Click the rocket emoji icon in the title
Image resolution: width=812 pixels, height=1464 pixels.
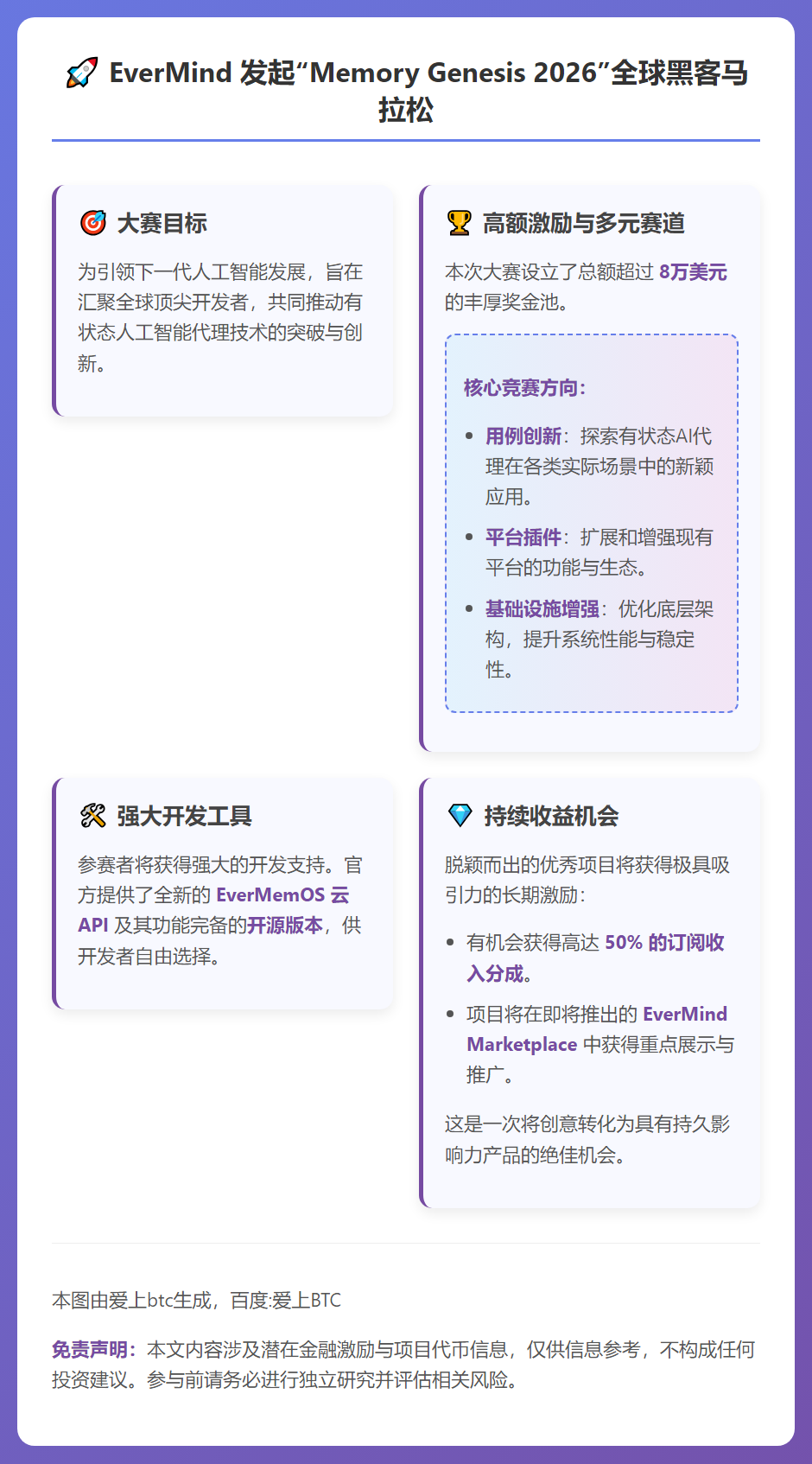coord(82,73)
